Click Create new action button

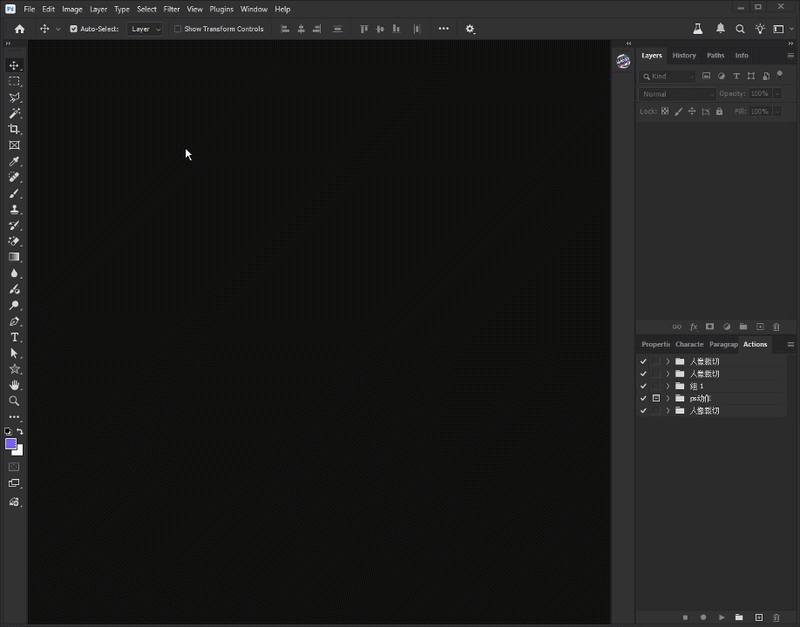[759, 617]
